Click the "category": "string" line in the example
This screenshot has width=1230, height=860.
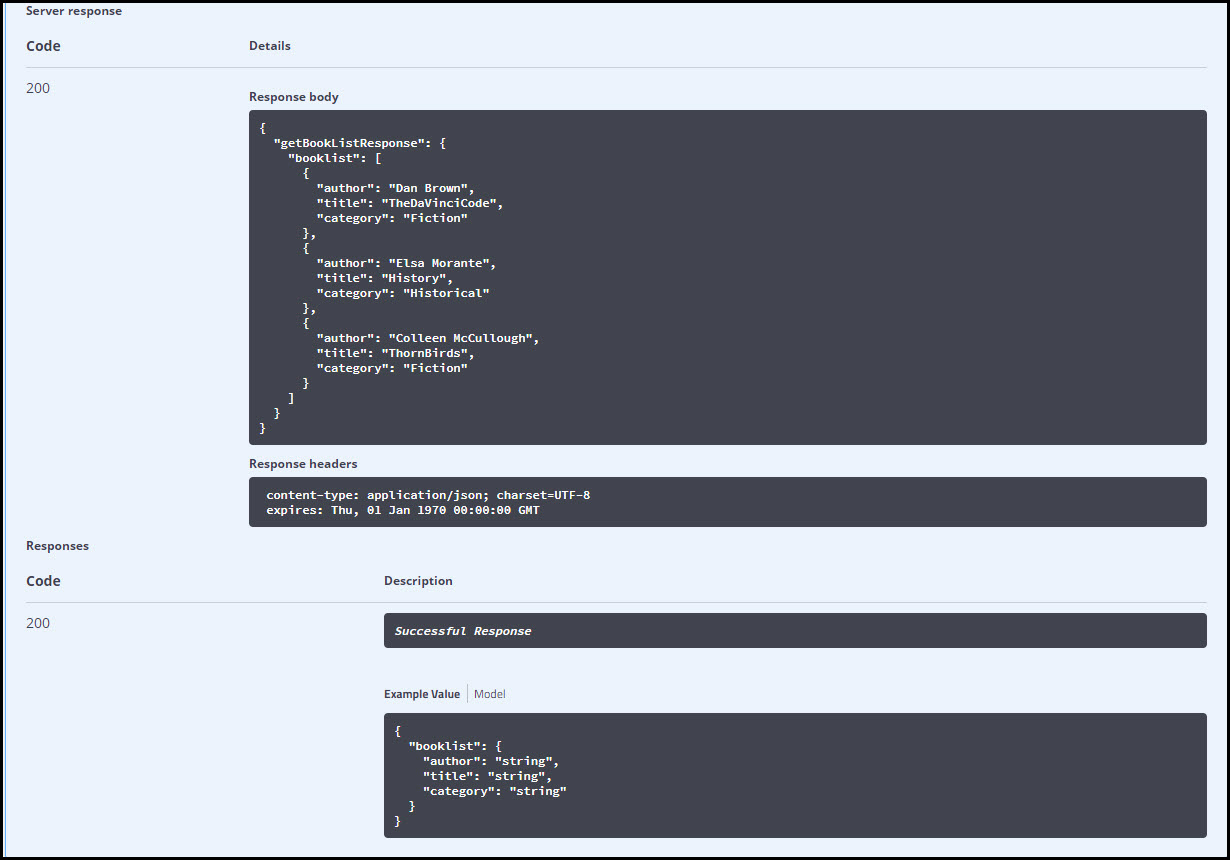coord(494,791)
